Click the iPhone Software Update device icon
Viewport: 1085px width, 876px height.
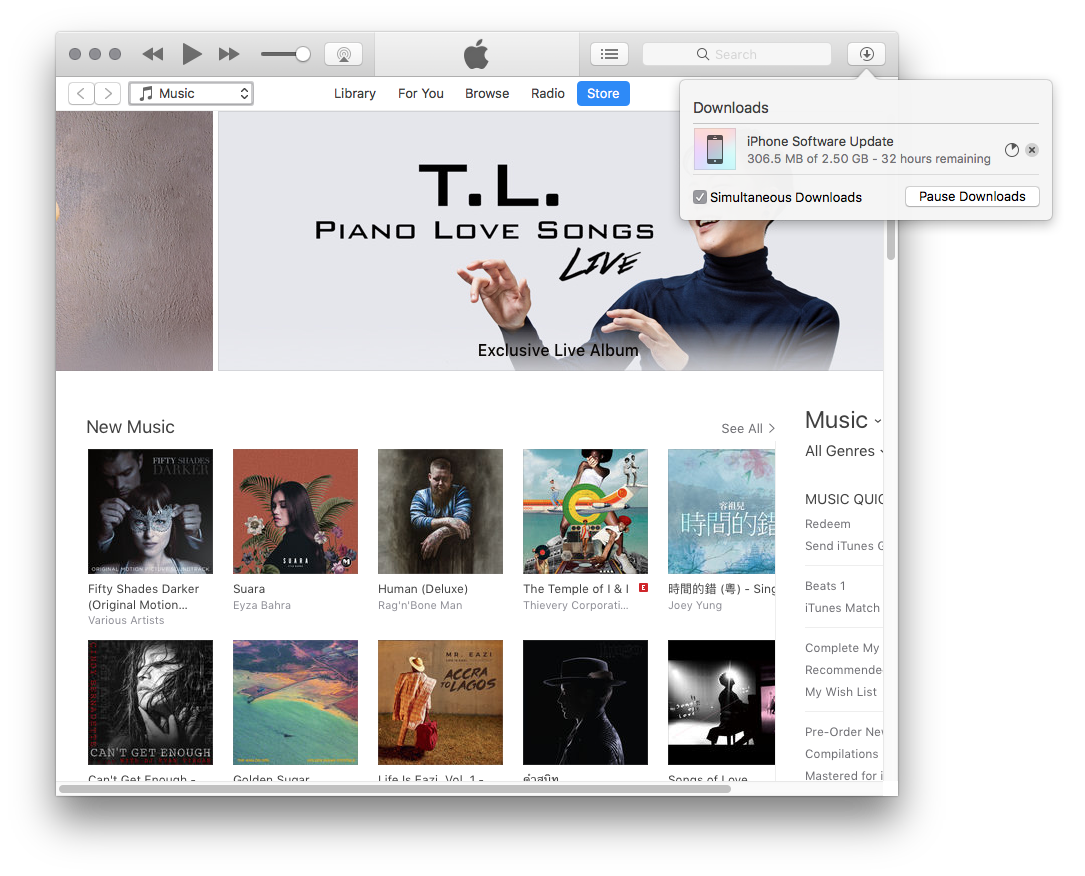pyautogui.click(x=715, y=149)
